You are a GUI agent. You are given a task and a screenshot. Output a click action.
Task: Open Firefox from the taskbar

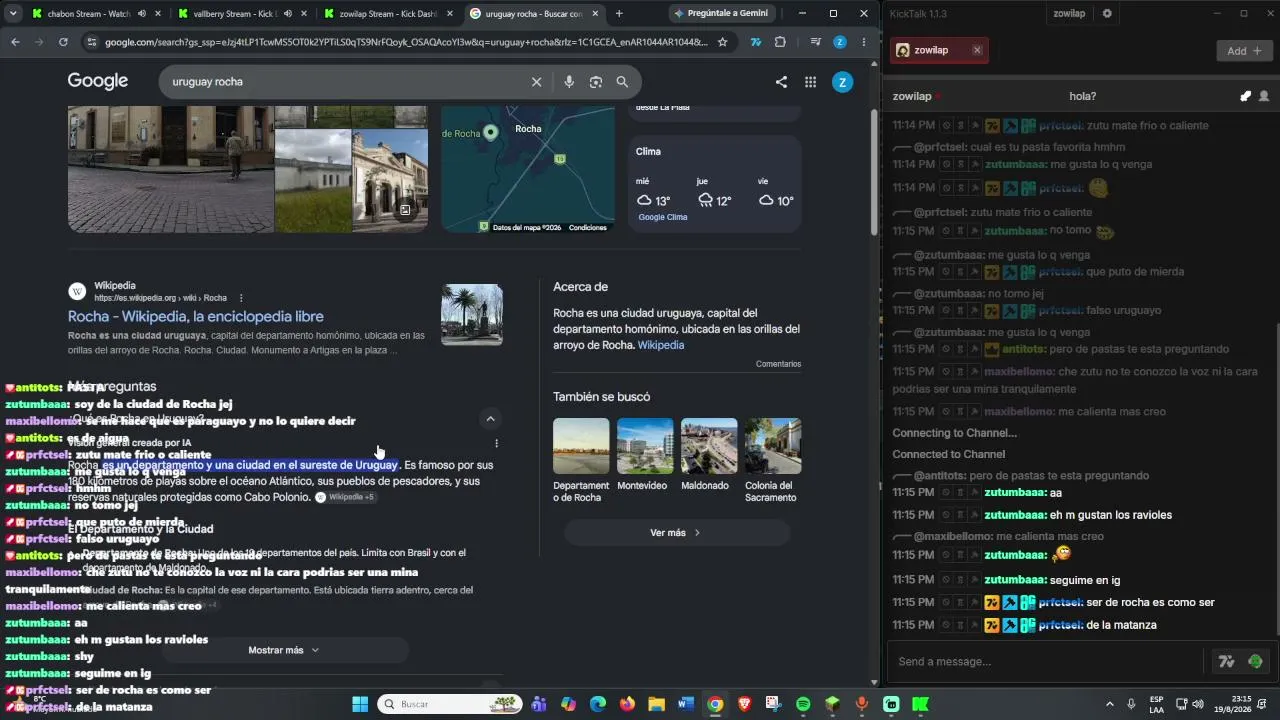627,704
